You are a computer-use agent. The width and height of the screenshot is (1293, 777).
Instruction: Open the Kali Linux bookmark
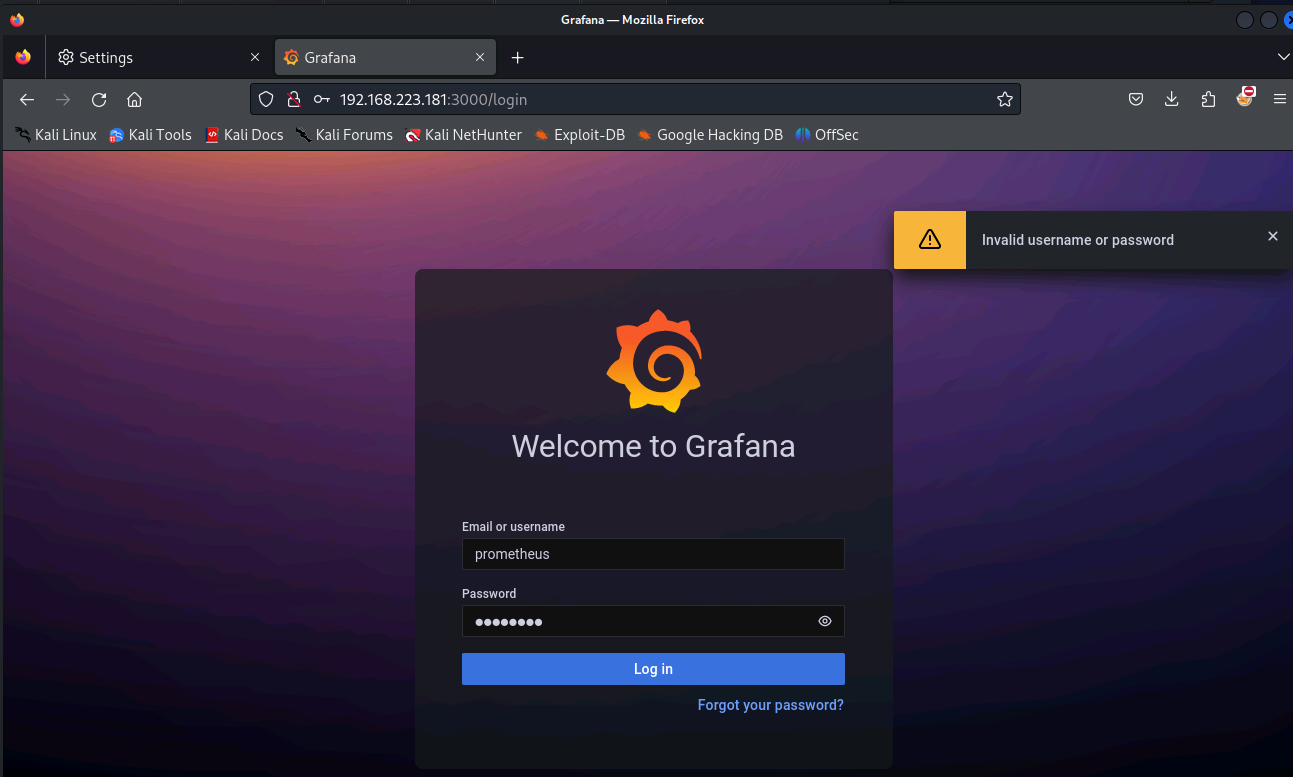(x=56, y=135)
